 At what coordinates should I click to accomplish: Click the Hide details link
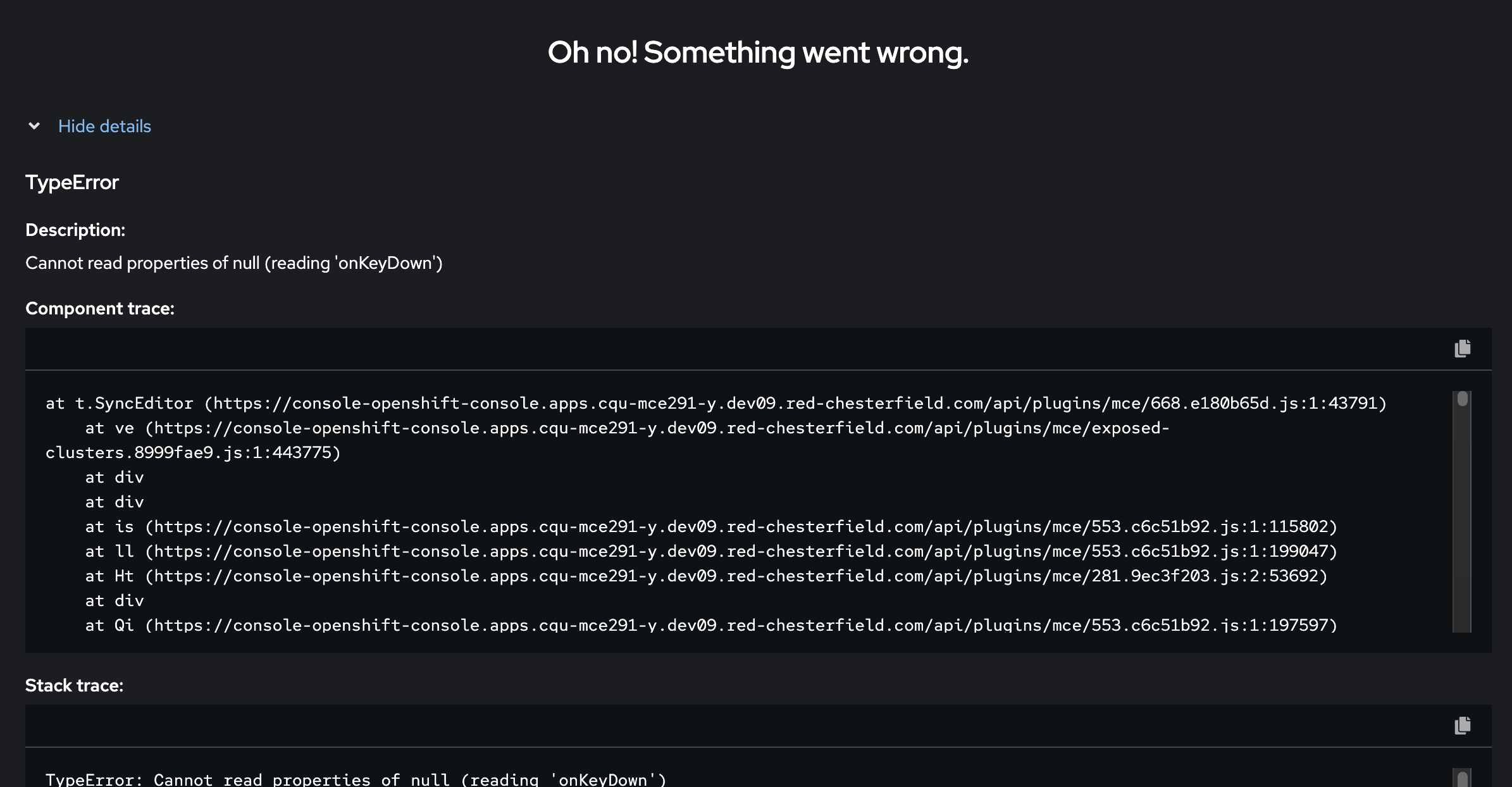(x=104, y=127)
